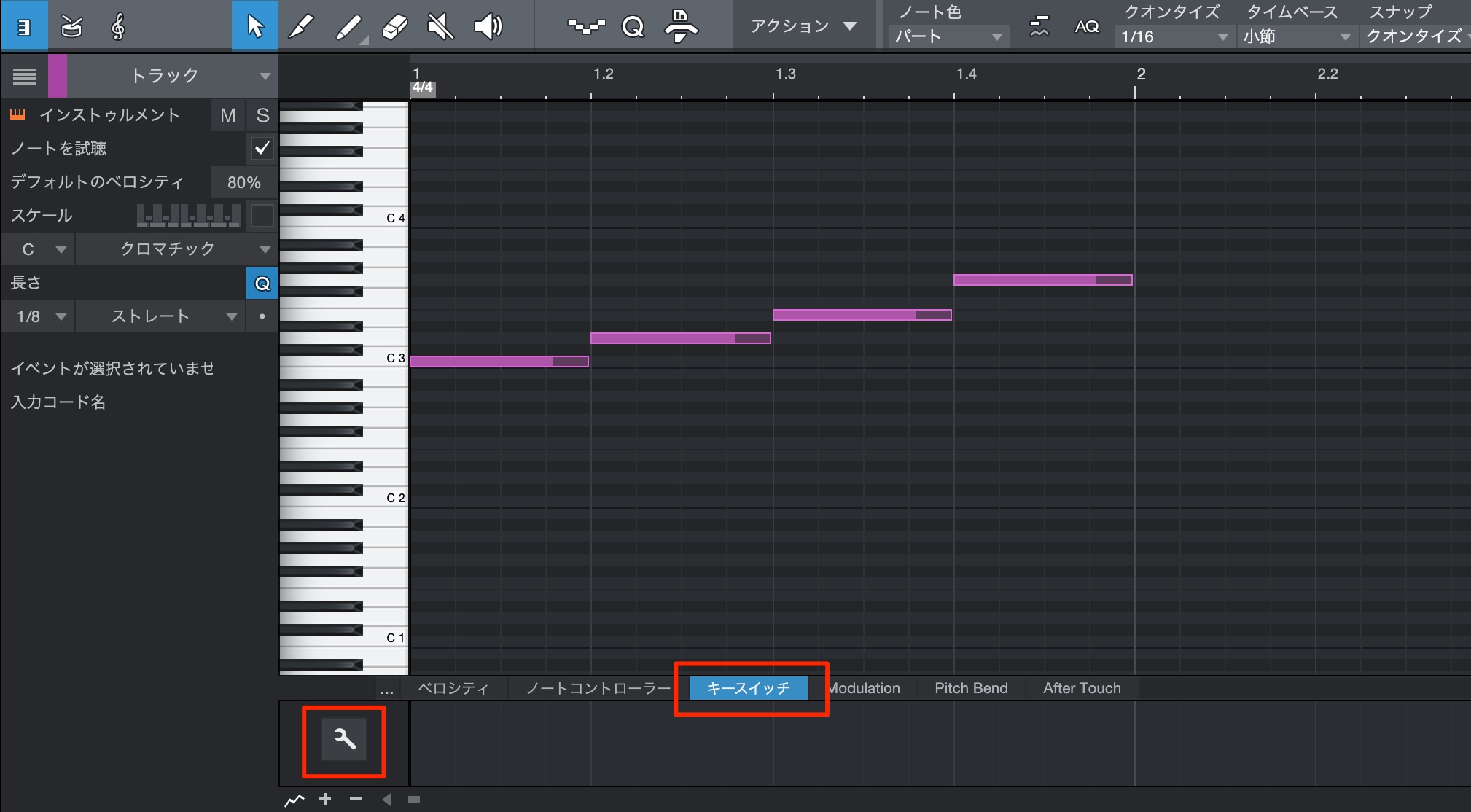Select the Eraser tool
The width and height of the screenshot is (1471, 812).
394,27
